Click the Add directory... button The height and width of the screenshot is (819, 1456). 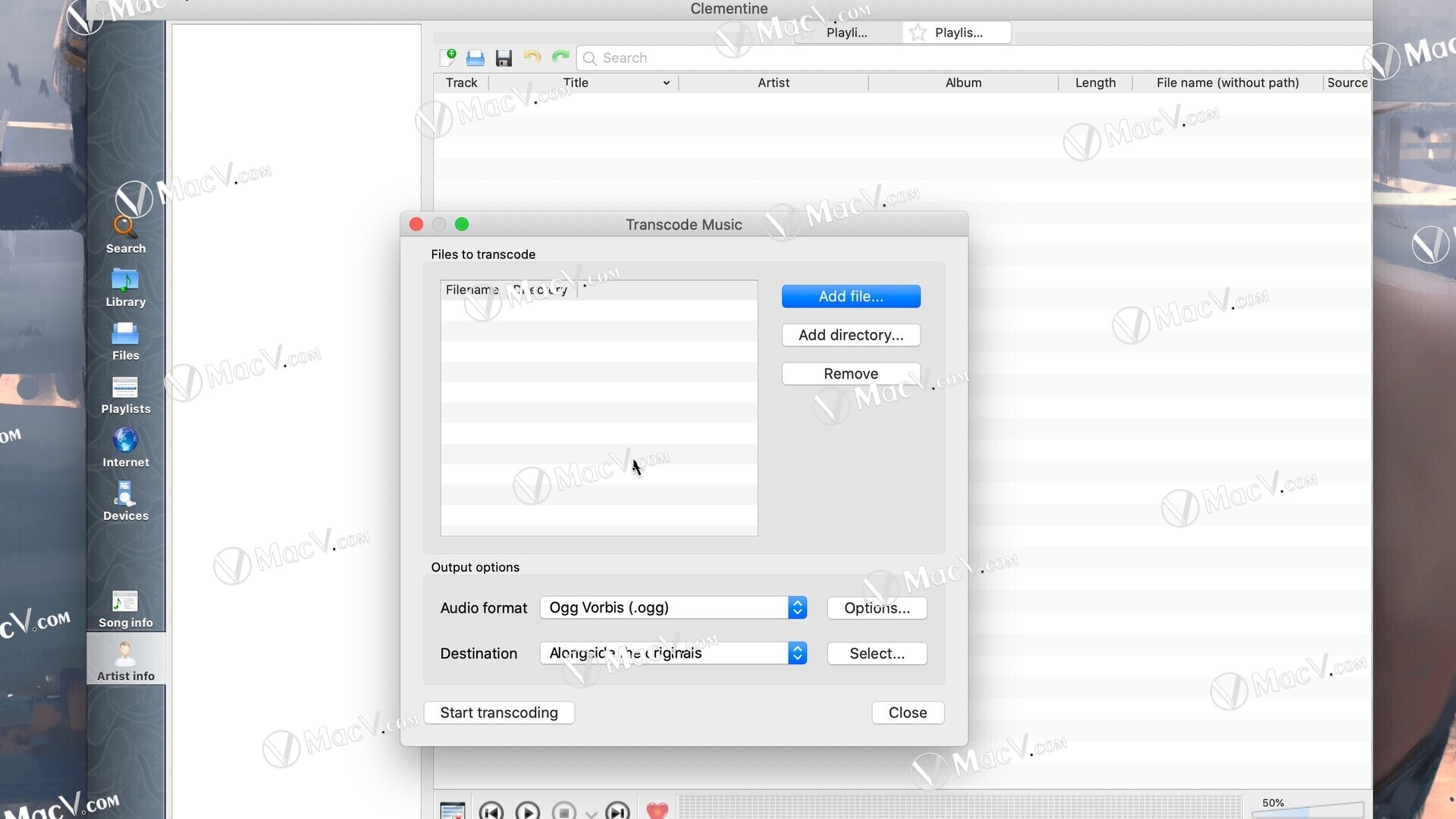pos(851,335)
